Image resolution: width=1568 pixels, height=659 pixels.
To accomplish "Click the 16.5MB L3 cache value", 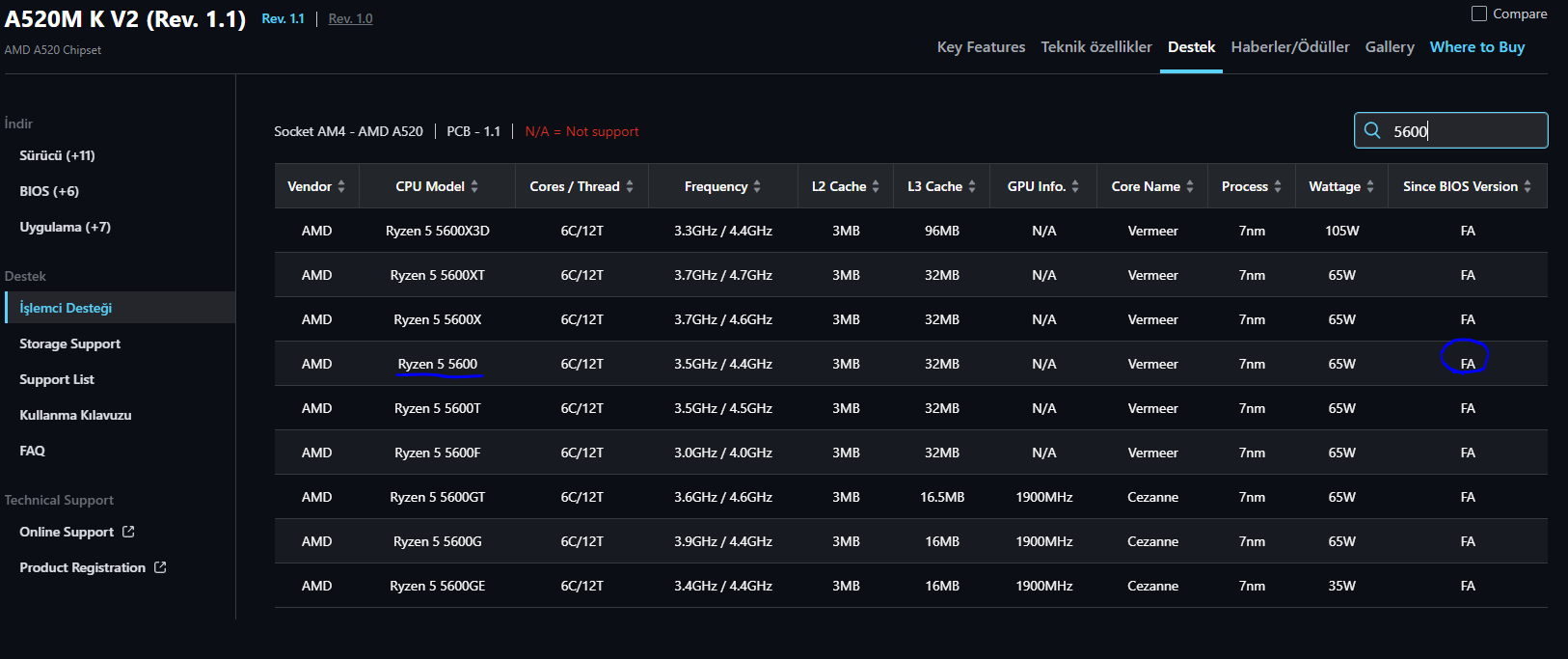I will 942,497.
